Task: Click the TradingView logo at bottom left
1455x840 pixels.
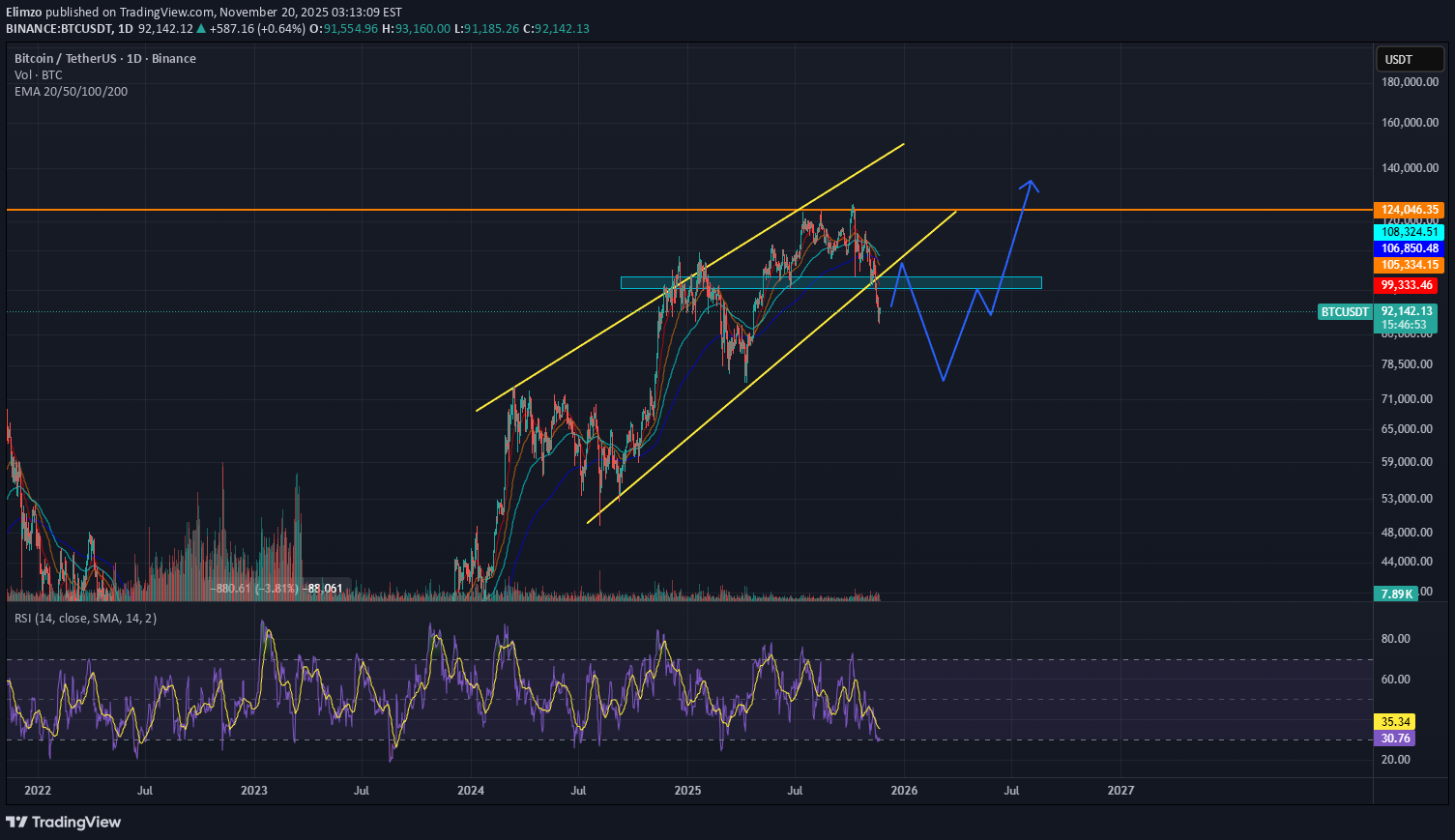Action: [63, 822]
